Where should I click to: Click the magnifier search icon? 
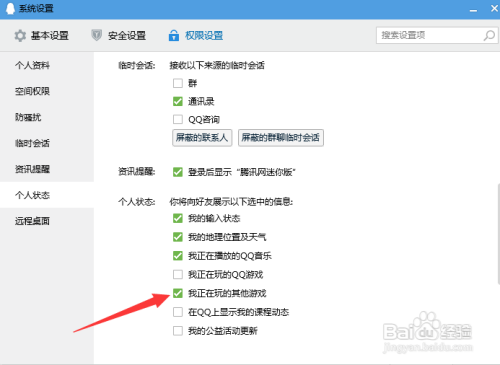pyautogui.click(x=489, y=35)
